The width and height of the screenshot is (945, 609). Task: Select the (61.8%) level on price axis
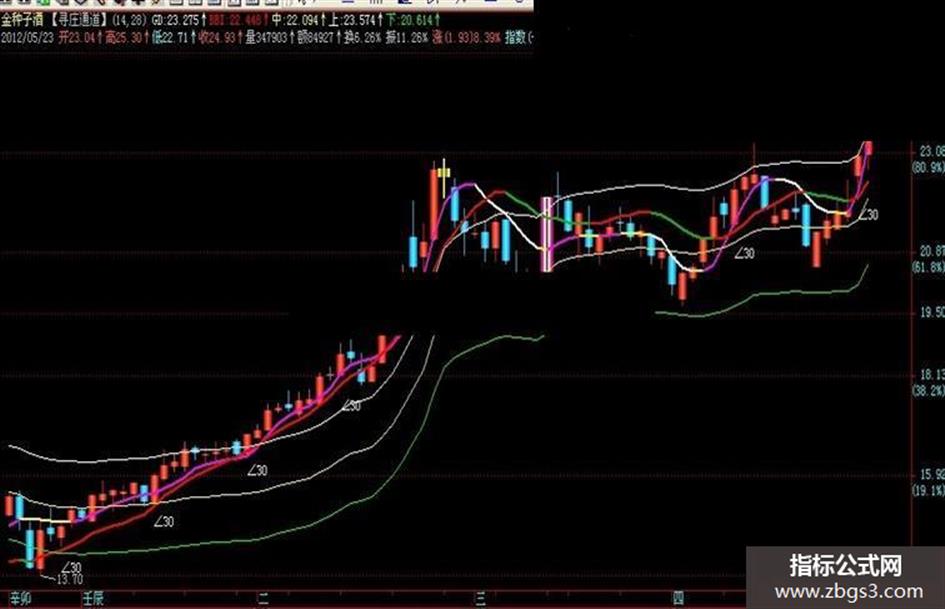click(x=929, y=267)
